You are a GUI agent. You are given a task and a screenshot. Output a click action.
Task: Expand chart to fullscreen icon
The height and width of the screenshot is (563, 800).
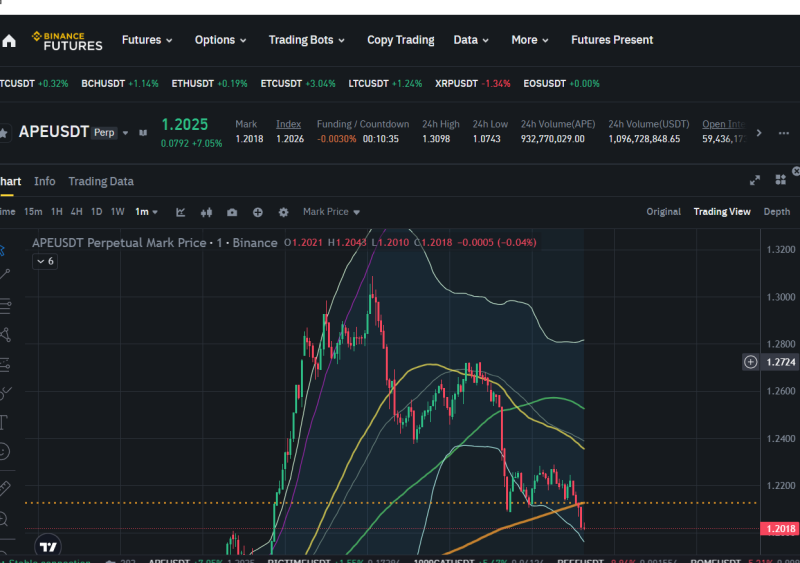755,180
